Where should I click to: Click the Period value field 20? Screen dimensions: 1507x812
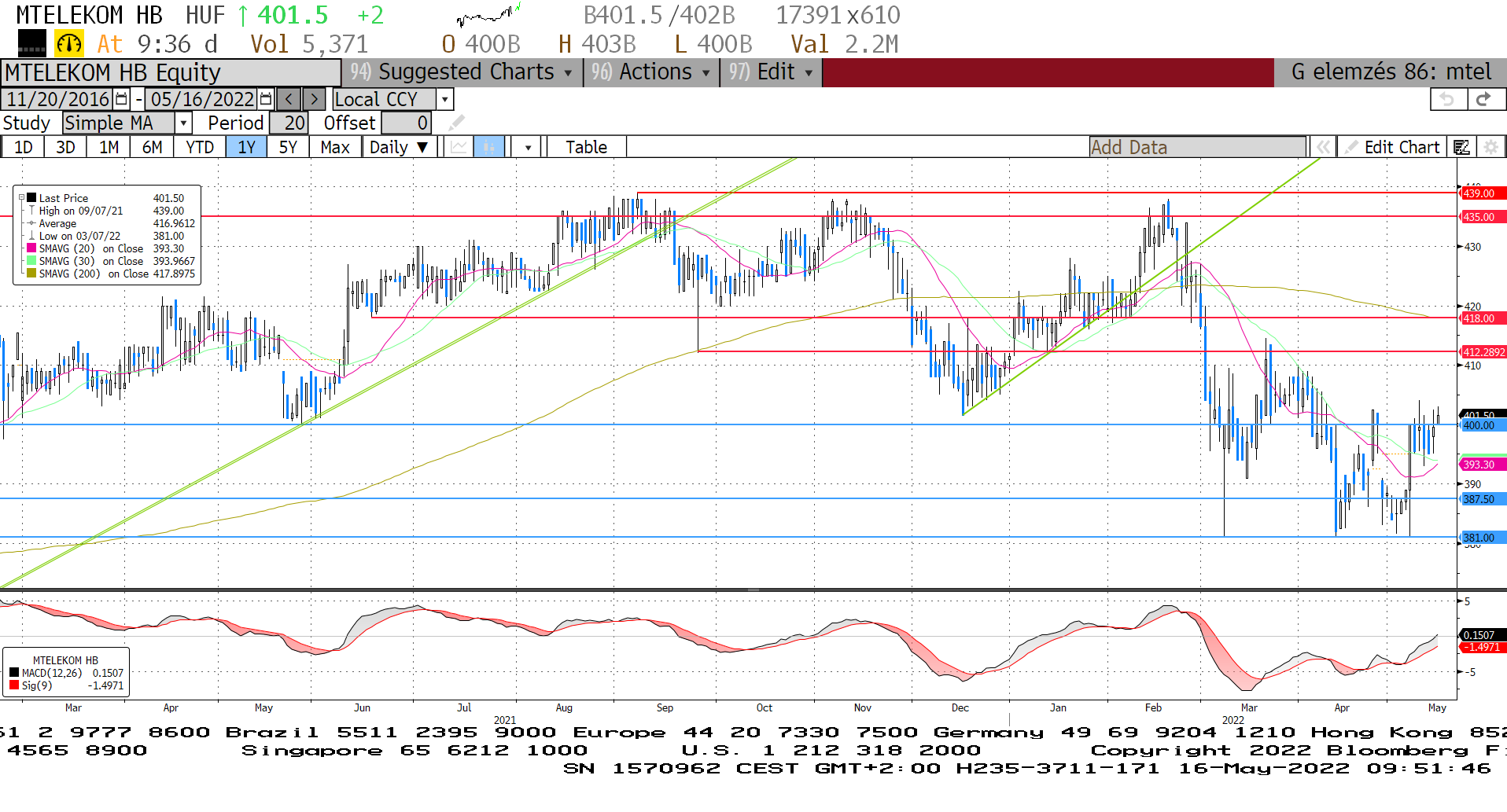click(288, 123)
